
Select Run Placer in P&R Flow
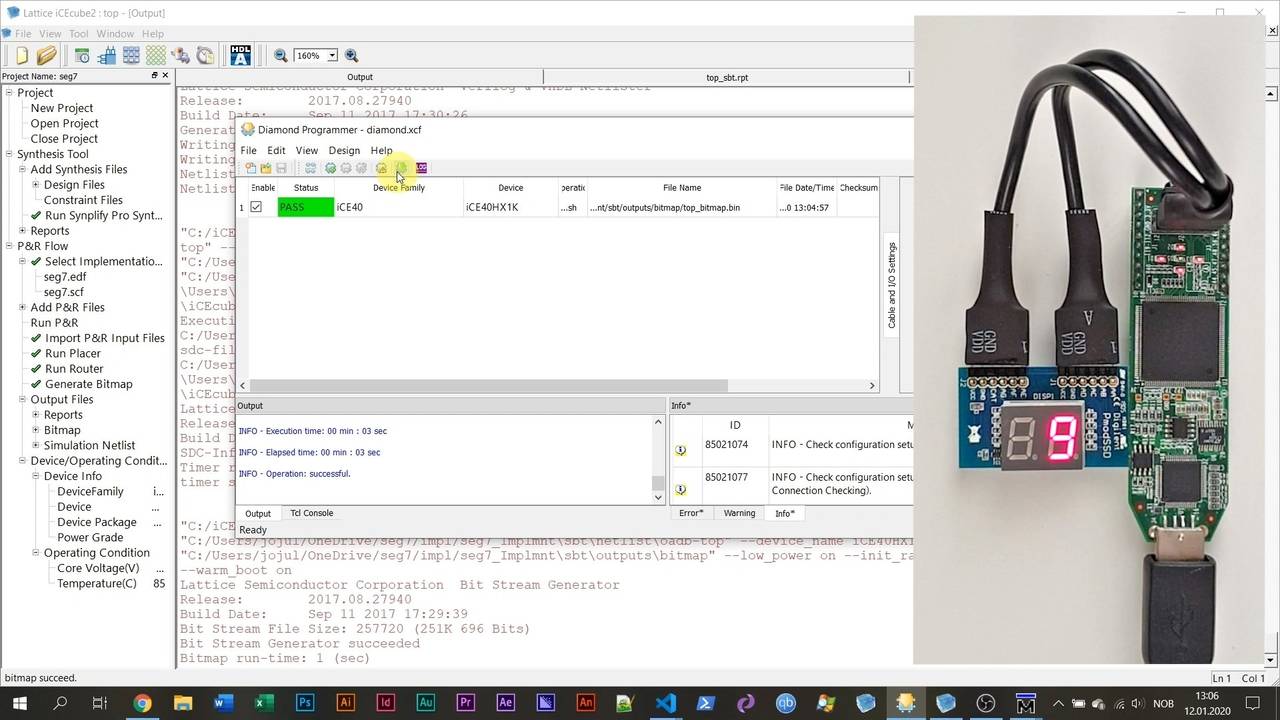[x=73, y=353]
